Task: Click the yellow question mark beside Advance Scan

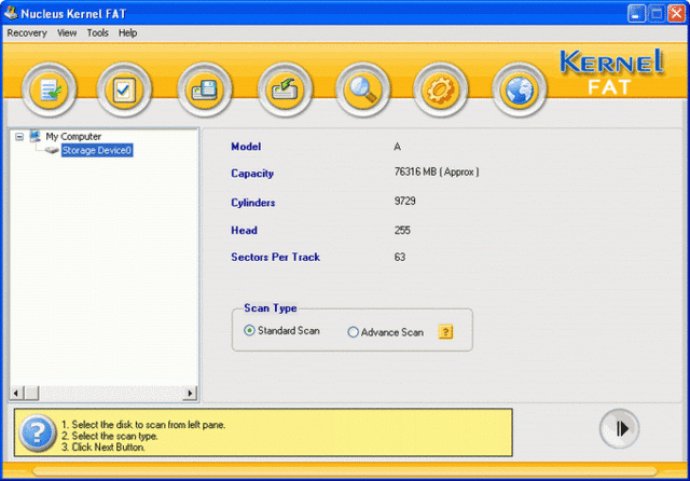Action: 445,332
